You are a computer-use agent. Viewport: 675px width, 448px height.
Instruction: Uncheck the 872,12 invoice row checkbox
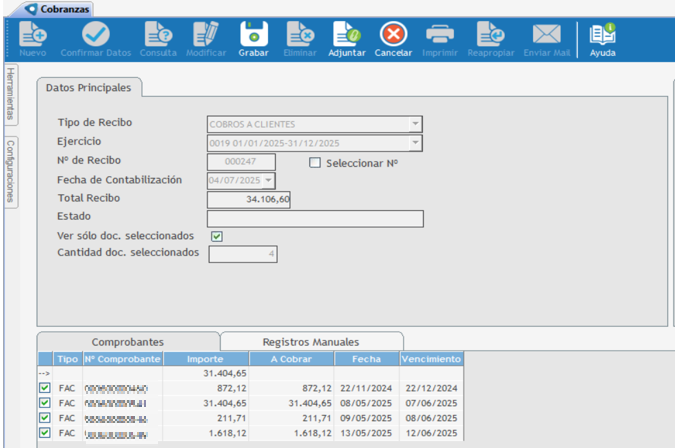[x=44, y=388]
